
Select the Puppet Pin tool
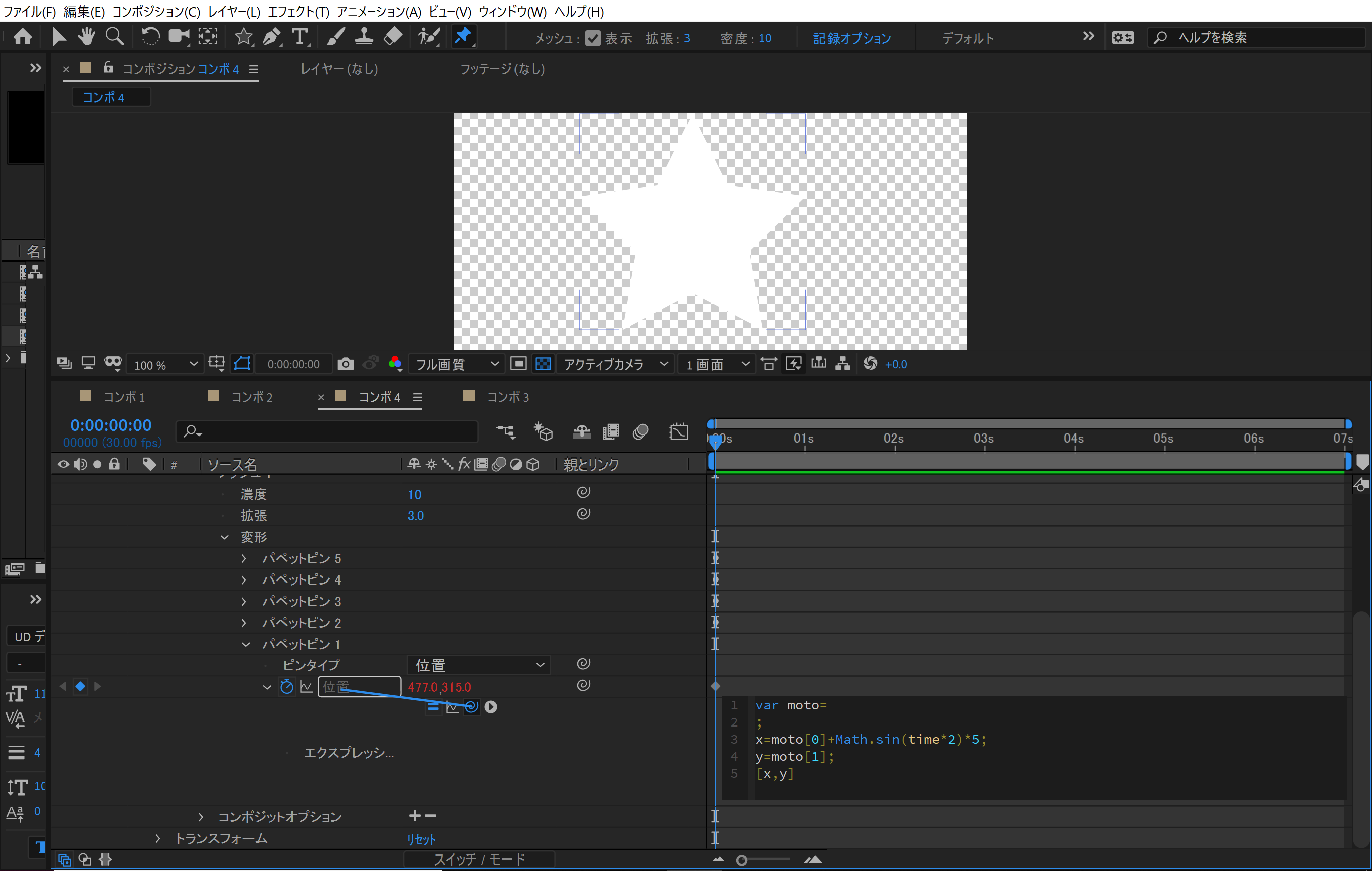463,37
